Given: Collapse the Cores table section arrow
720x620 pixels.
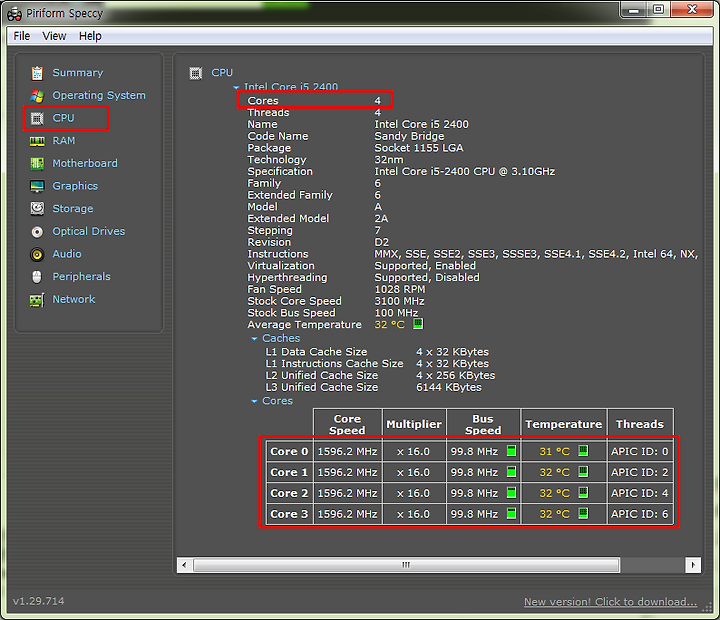Looking at the screenshot, I should click(x=254, y=401).
